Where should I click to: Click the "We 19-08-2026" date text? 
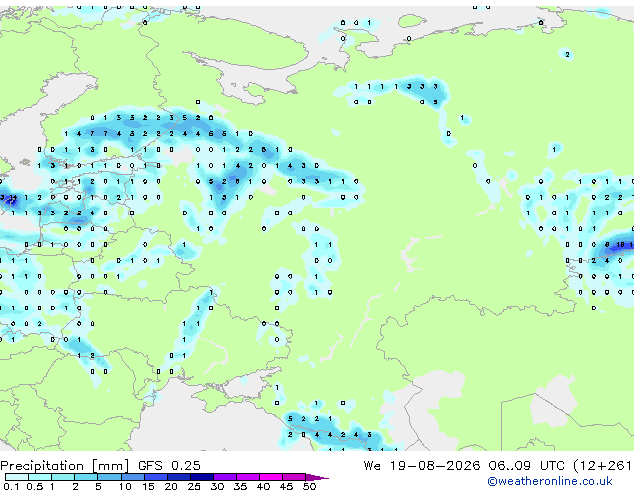coord(422,466)
